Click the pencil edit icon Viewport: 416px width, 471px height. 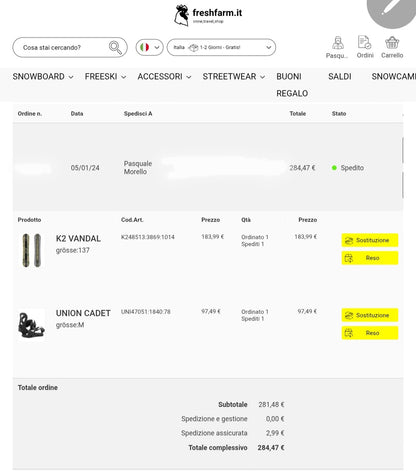pos(393,10)
